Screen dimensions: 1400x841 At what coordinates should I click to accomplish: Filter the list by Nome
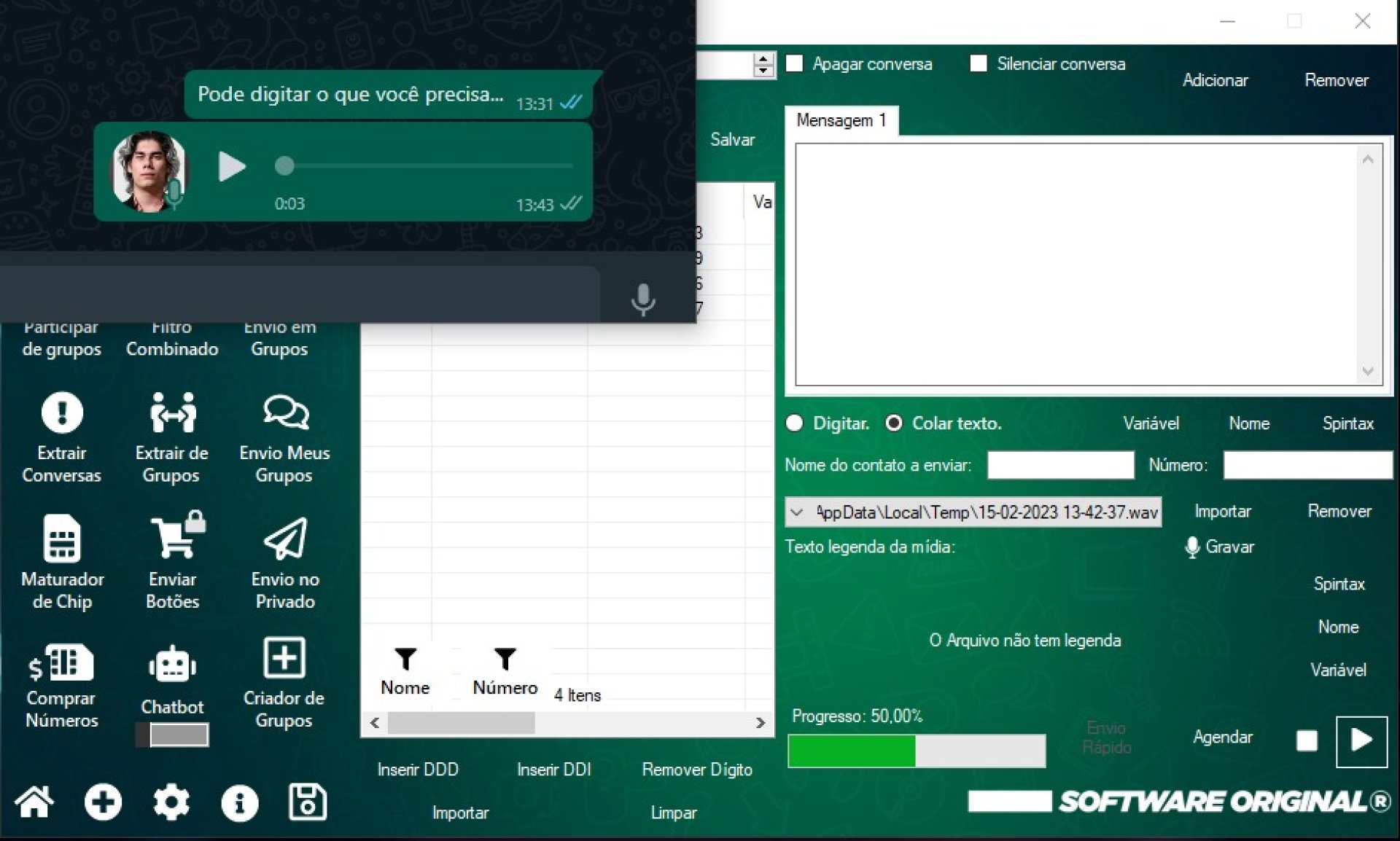coord(405,660)
